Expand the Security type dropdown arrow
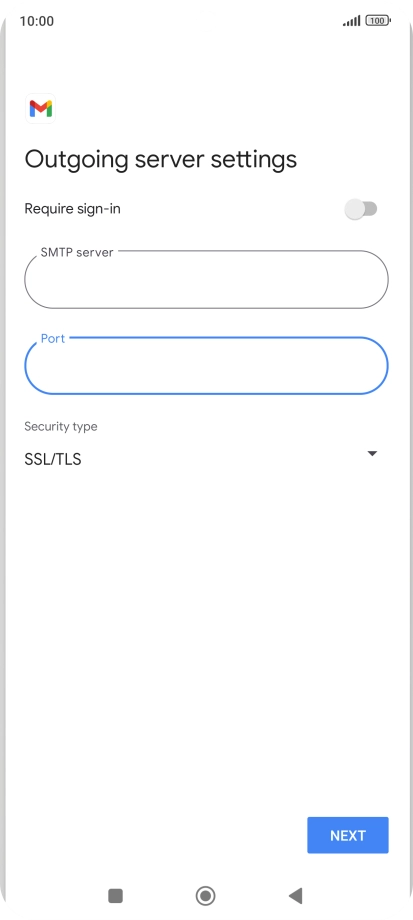This screenshot has height=920, width=413. coord(372,454)
